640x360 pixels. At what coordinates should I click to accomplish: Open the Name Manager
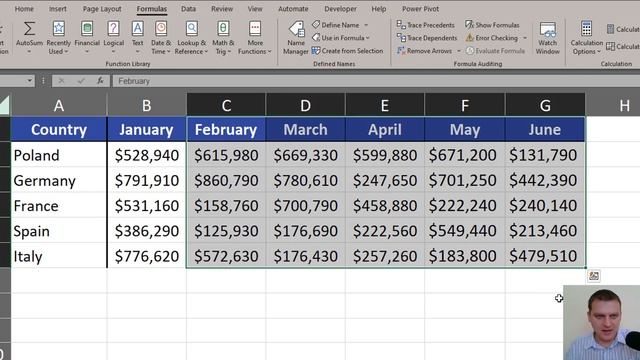296,38
